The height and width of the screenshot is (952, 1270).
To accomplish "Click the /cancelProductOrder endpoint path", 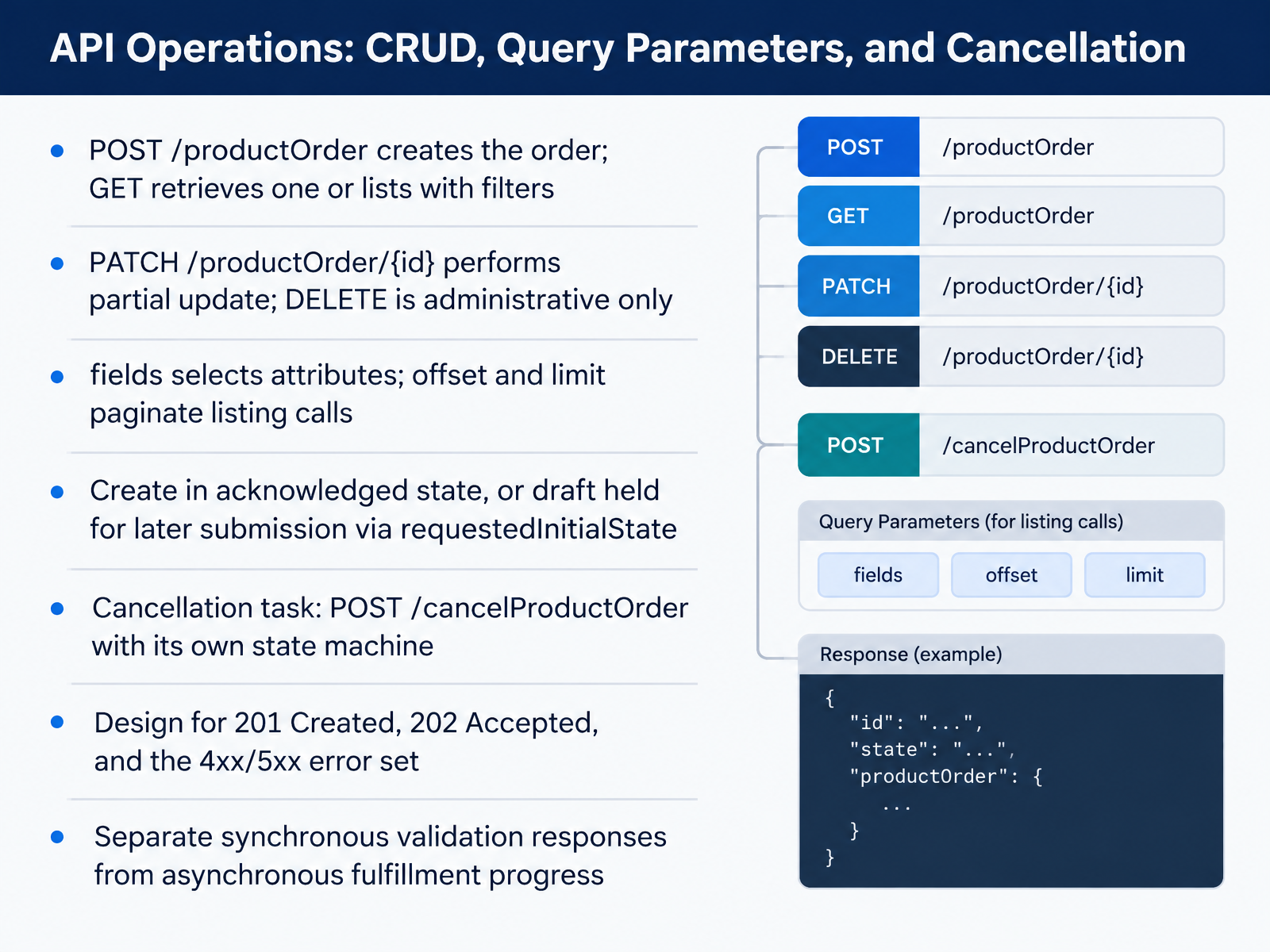I will [1049, 445].
